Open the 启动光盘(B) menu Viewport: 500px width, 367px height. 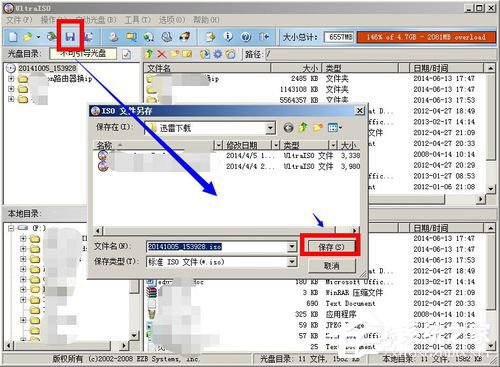pos(97,20)
